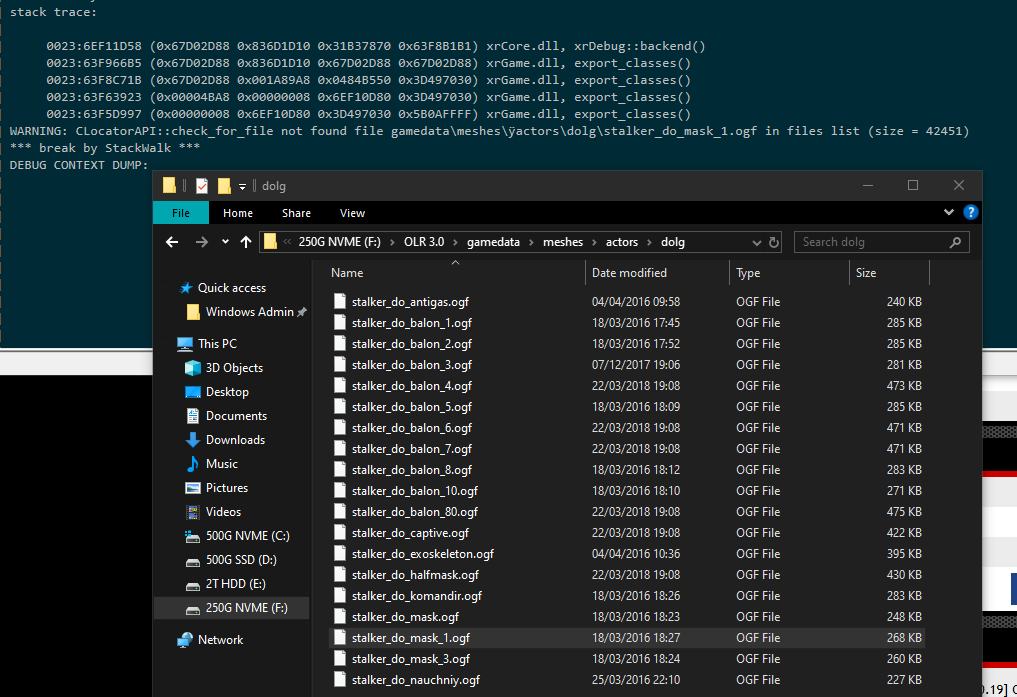The height and width of the screenshot is (697, 1017).
Task: Click the search magnifier icon
Action: tap(955, 242)
